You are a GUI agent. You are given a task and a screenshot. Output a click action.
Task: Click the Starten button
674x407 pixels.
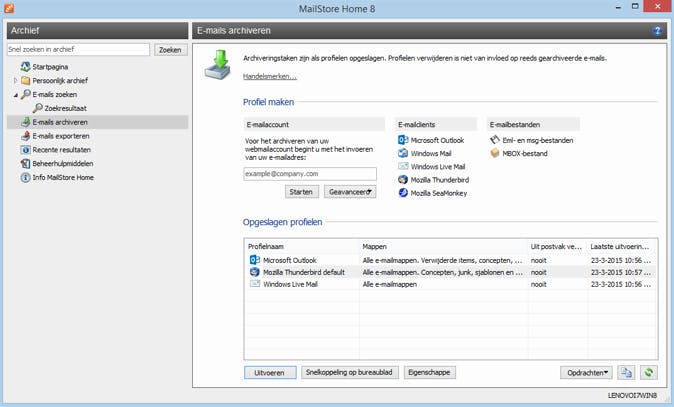click(x=302, y=192)
